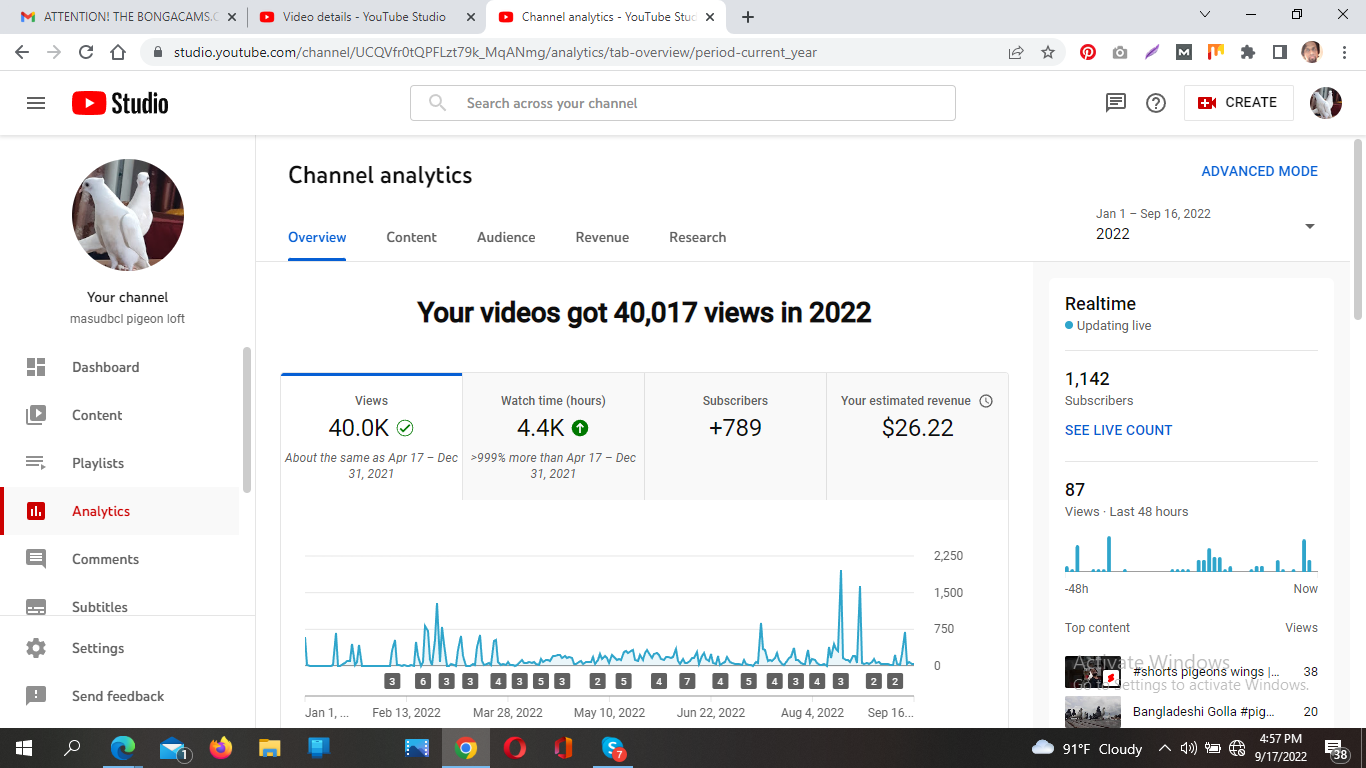
Task: Open the #shorts pigeons wings top content
Action: click(1191, 672)
